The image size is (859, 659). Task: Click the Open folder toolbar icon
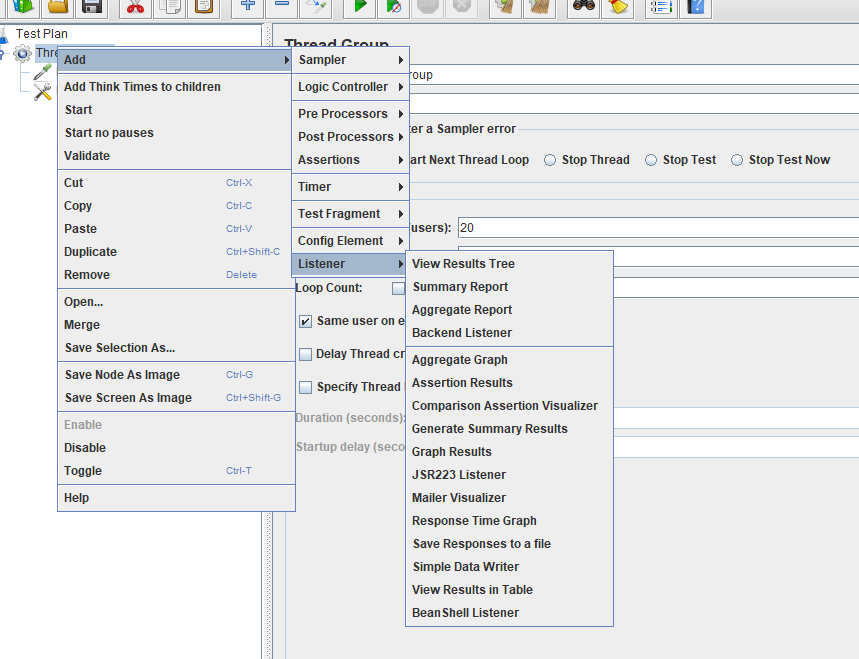(58, 7)
